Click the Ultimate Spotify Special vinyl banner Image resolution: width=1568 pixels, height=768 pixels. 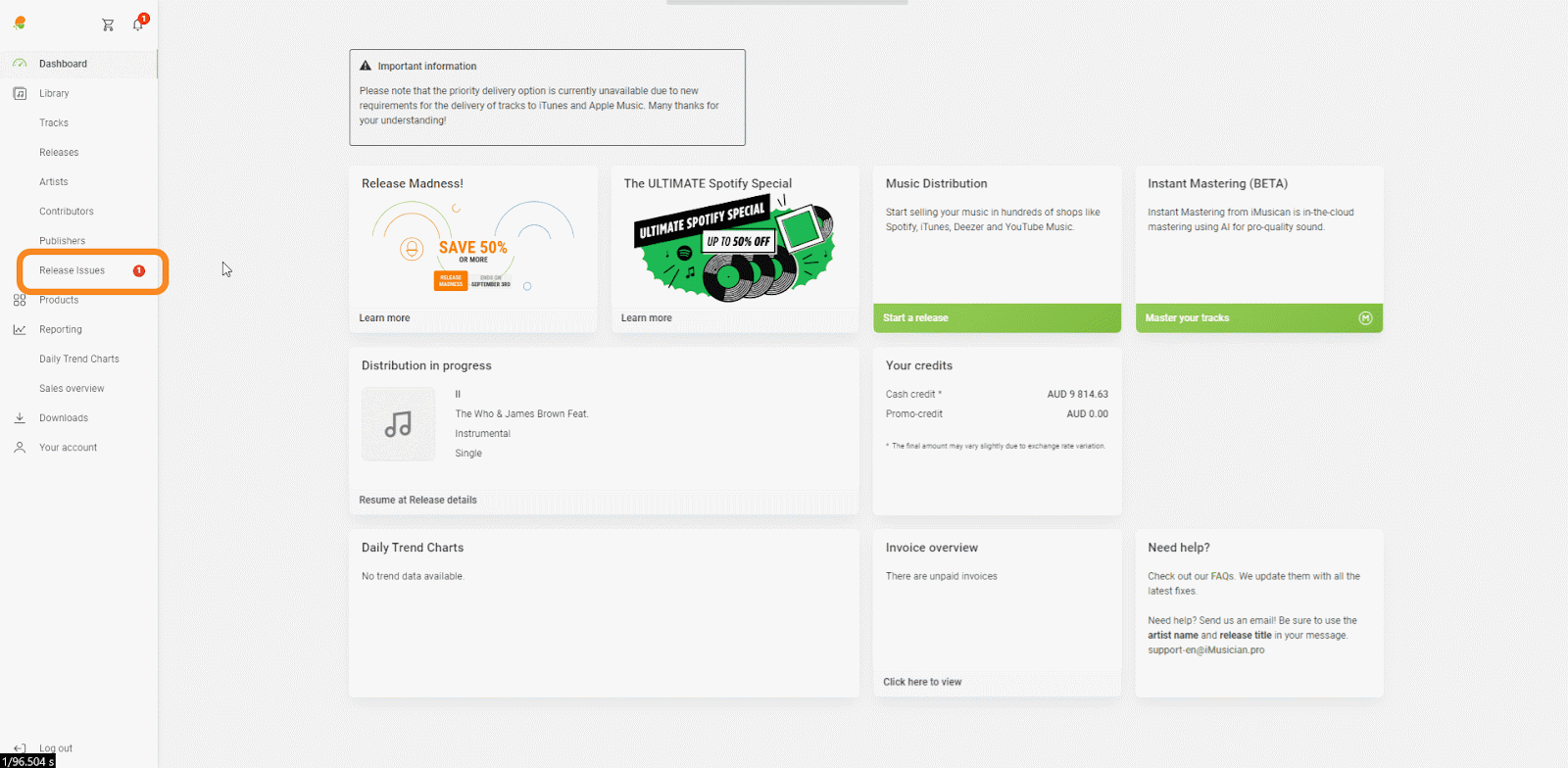pyautogui.click(x=735, y=248)
